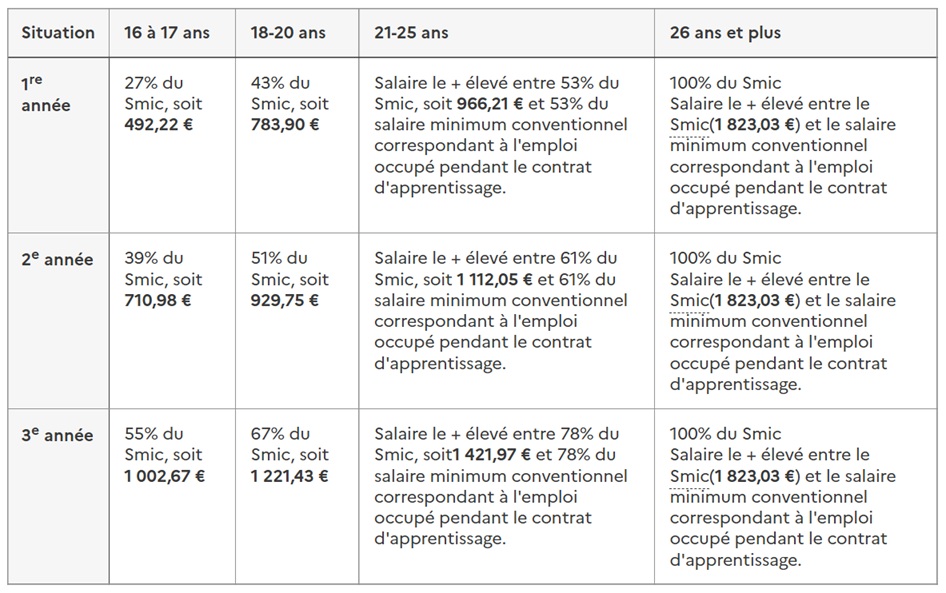Select the '2e année' row label
Screen dimensions: 946x593
point(57,259)
